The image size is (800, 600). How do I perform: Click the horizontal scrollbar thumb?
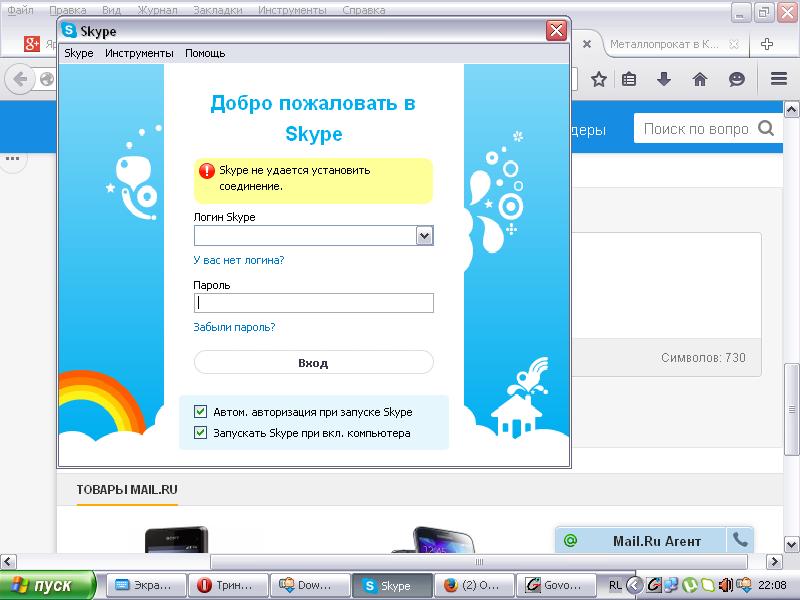click(479, 562)
